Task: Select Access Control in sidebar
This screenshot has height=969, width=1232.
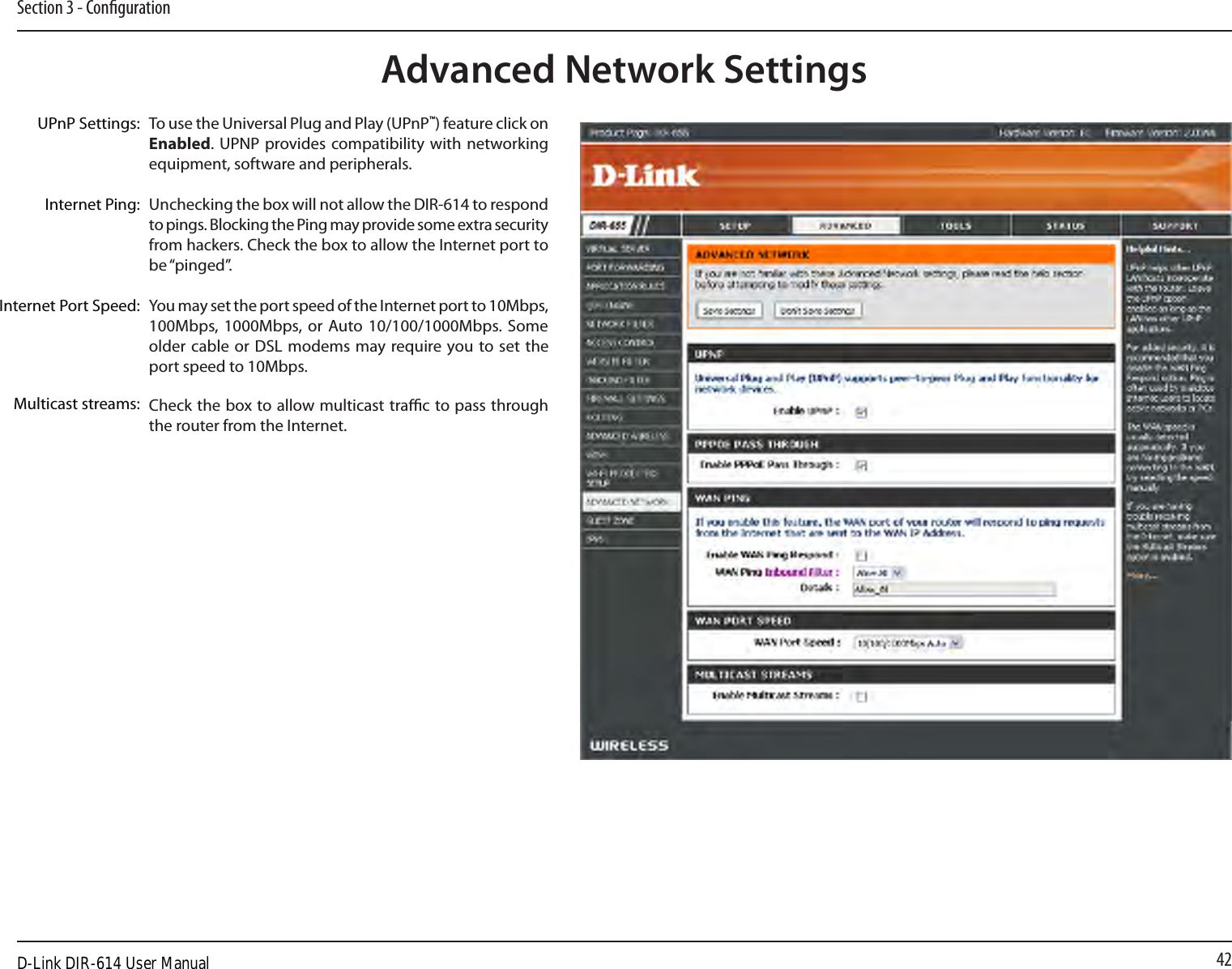Action: click(631, 343)
